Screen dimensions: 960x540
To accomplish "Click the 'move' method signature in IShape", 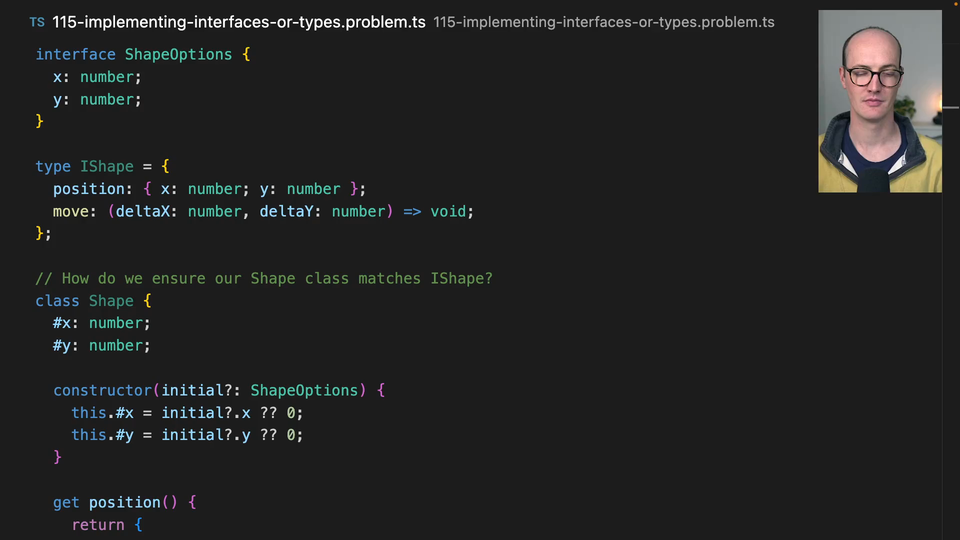I will pyautogui.click(x=71, y=211).
